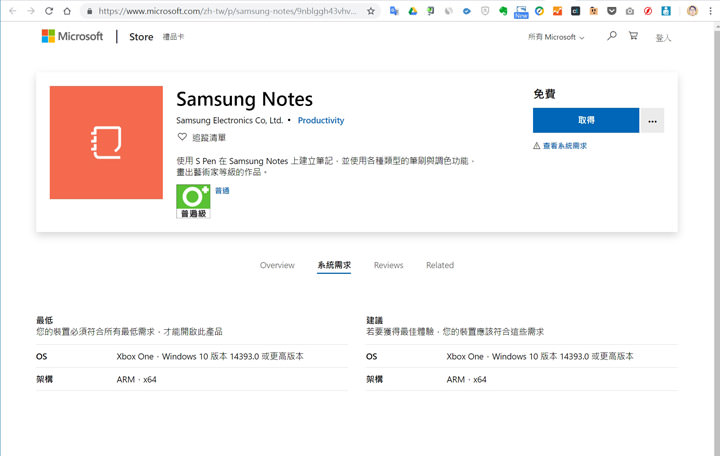Reload the page

pos(49,11)
